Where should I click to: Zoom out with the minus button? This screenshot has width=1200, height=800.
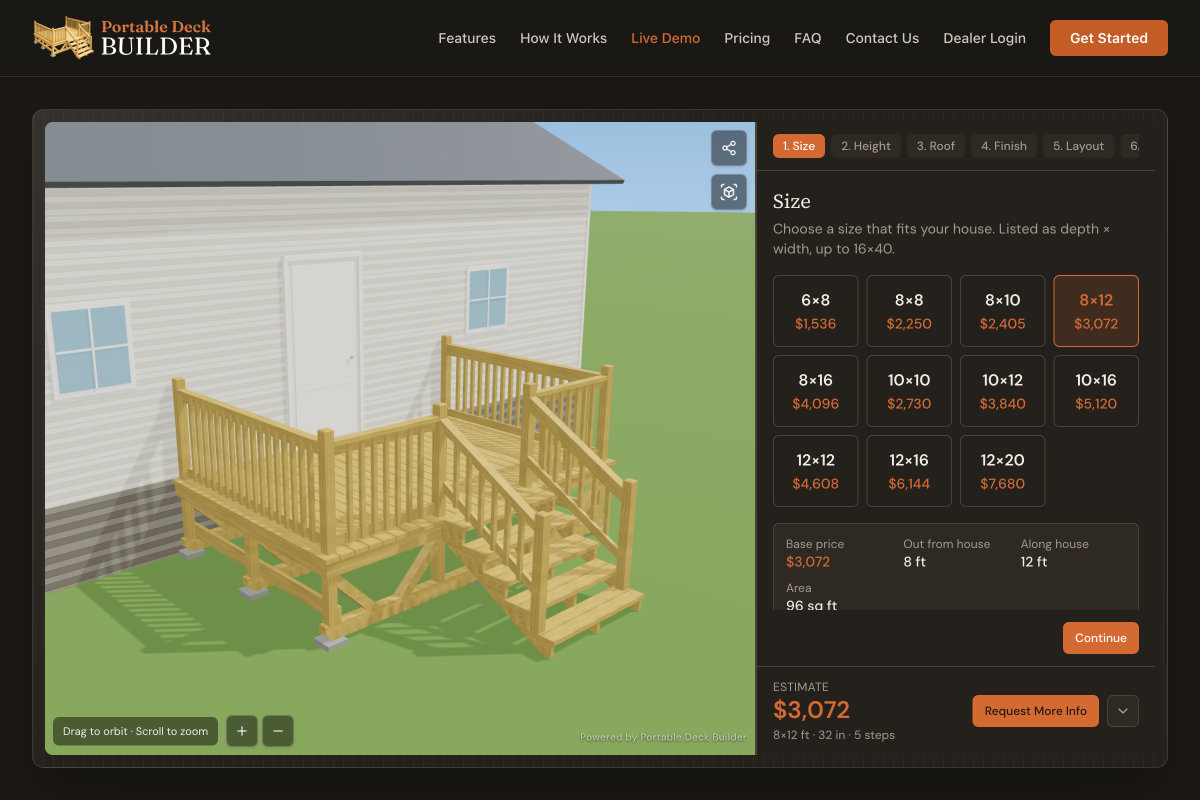278,731
